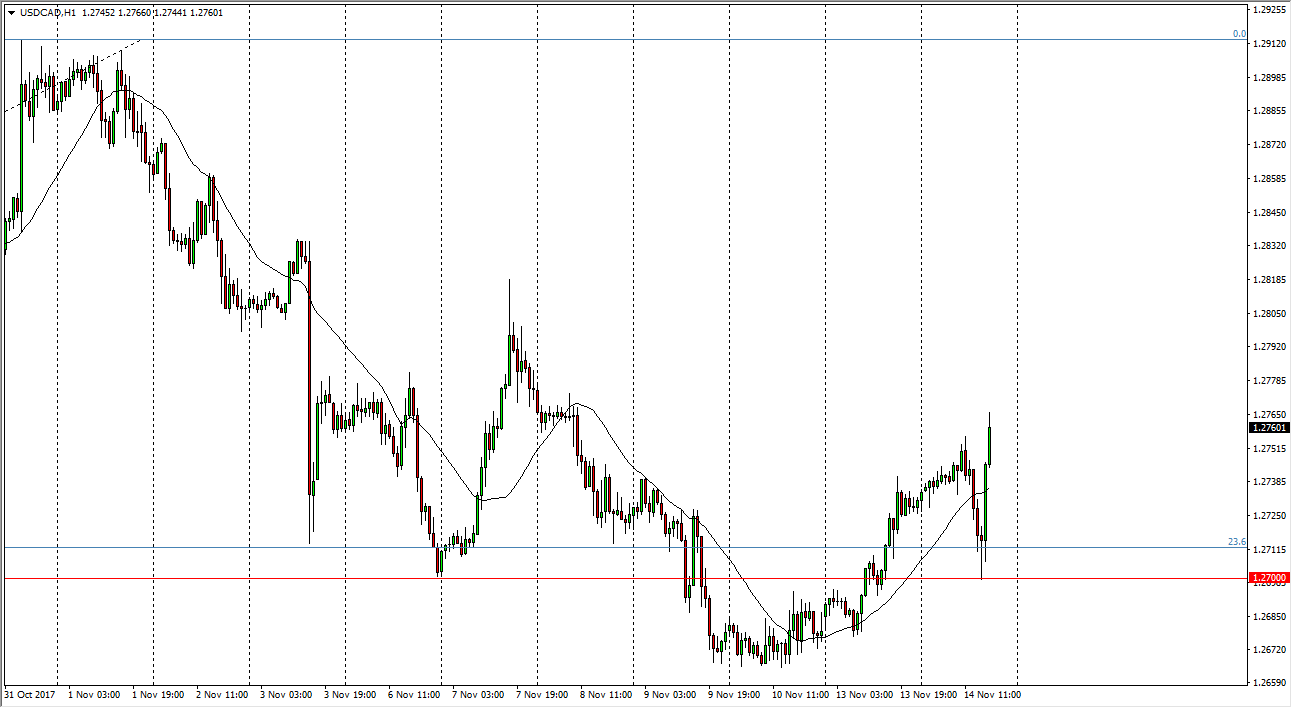Click the 3 Nov 03:00 time label
The width and height of the screenshot is (1292, 708).
[x=287, y=694]
